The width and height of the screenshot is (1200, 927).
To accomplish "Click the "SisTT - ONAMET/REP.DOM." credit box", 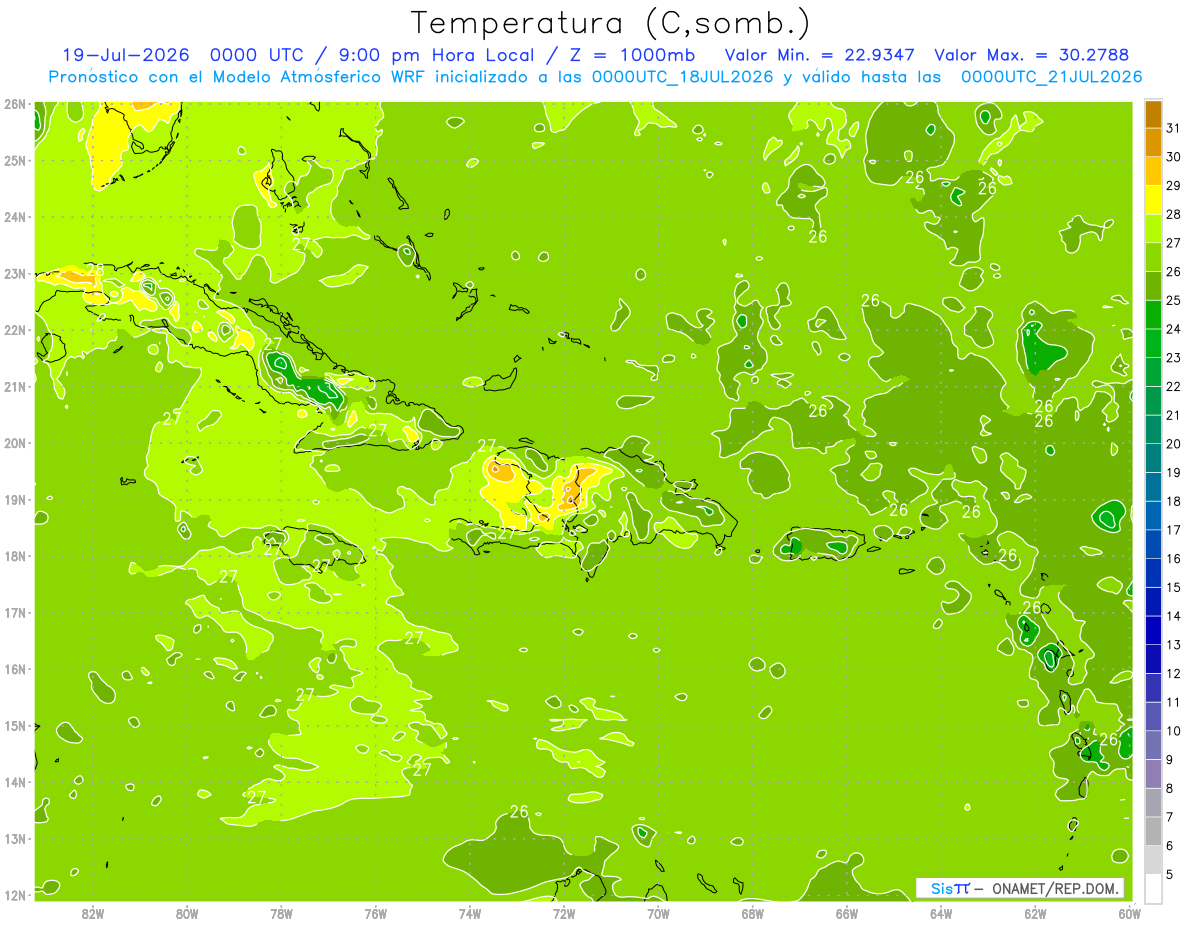I will (x=1020, y=888).
